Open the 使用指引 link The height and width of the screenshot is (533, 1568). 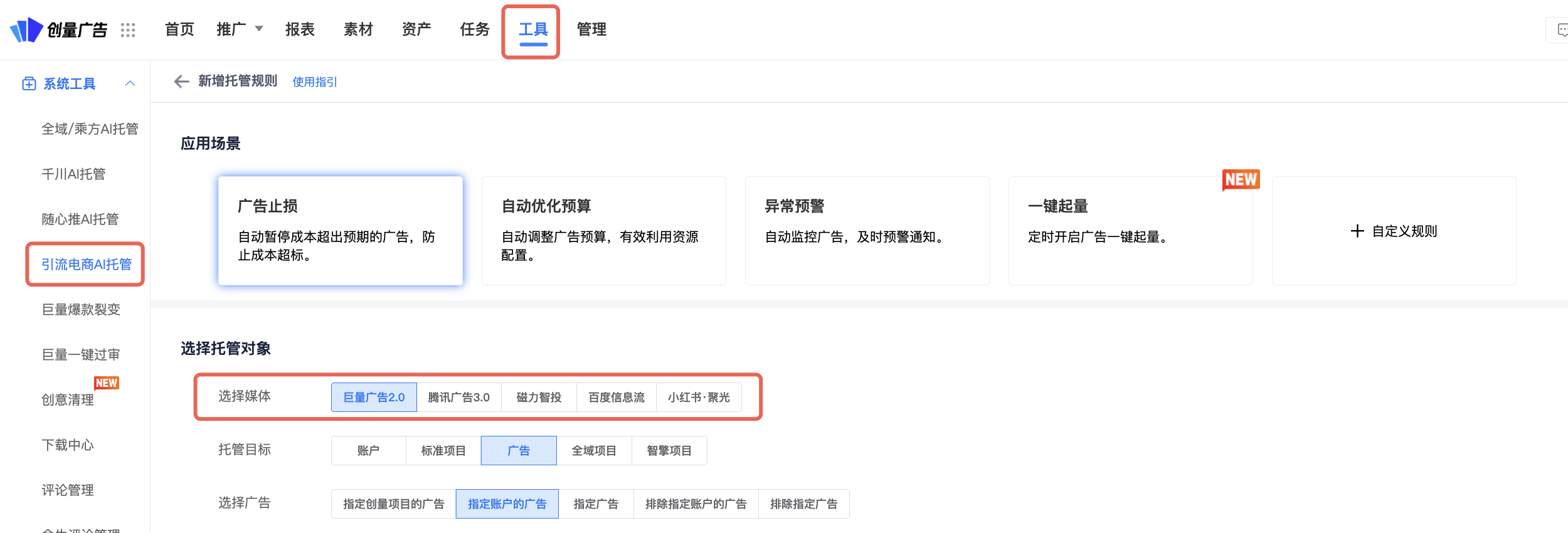point(315,82)
